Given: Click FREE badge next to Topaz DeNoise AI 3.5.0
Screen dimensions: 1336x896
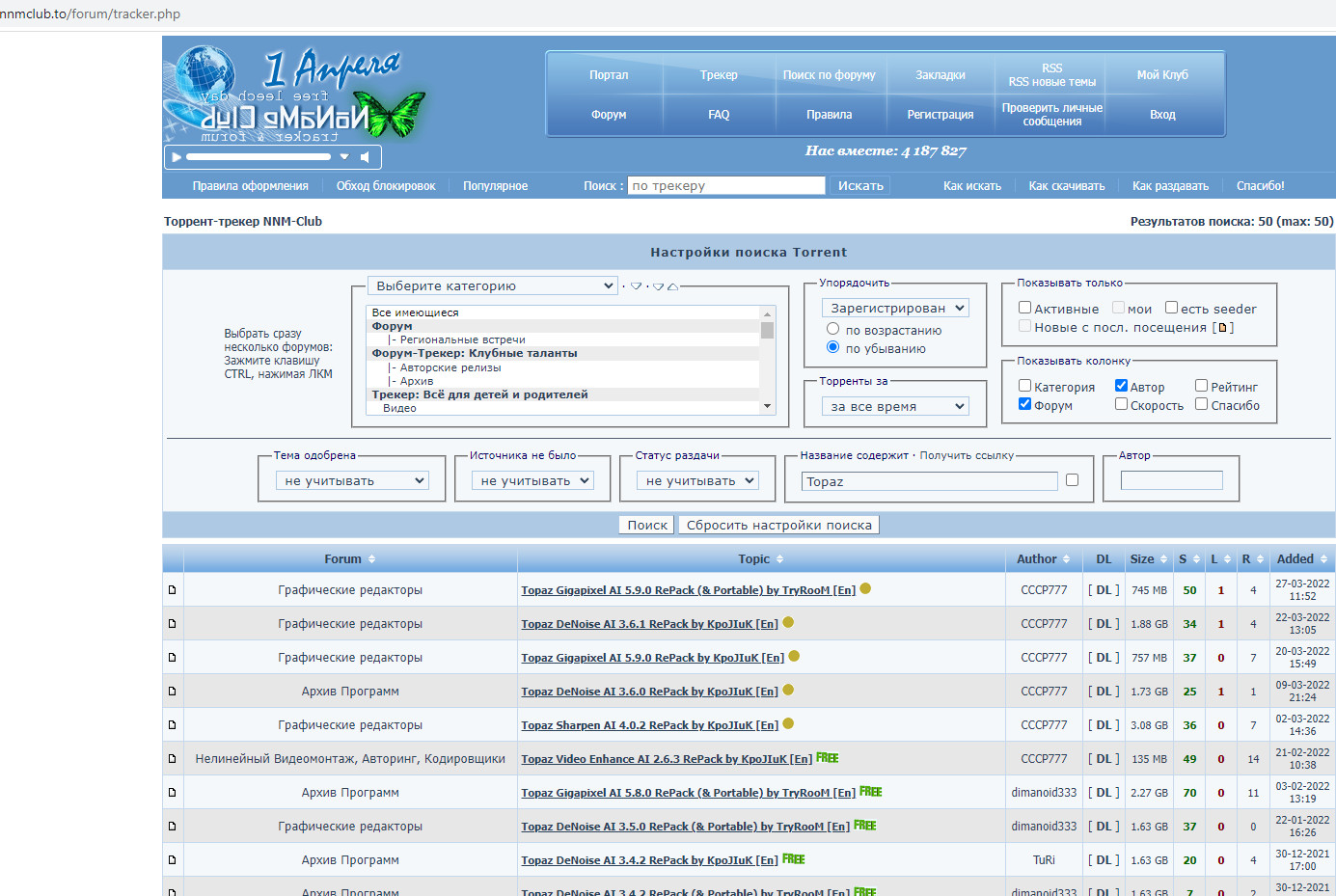Looking at the screenshot, I should click(x=865, y=826).
